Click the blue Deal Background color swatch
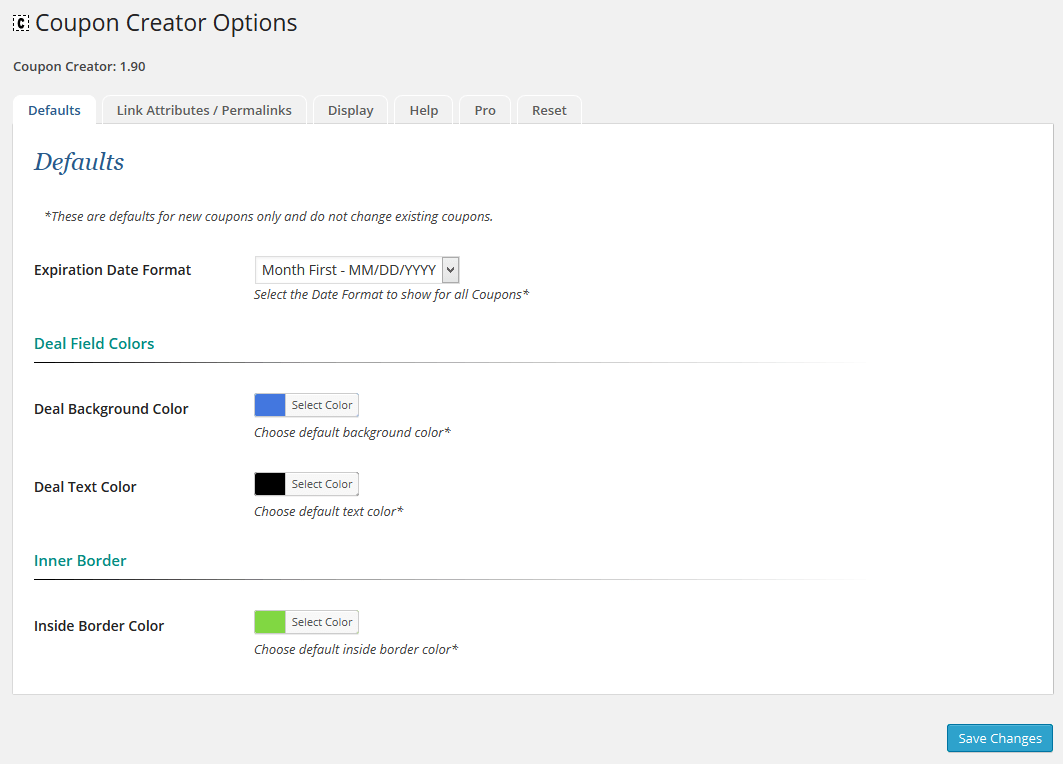The image size is (1063, 764). pos(268,404)
